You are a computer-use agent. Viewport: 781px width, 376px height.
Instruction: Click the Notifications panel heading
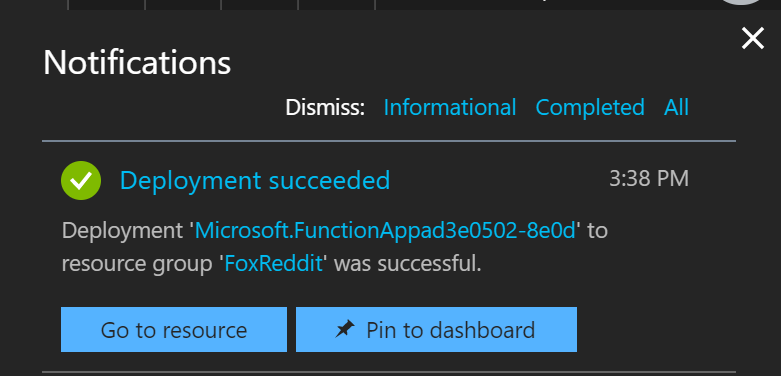click(137, 63)
